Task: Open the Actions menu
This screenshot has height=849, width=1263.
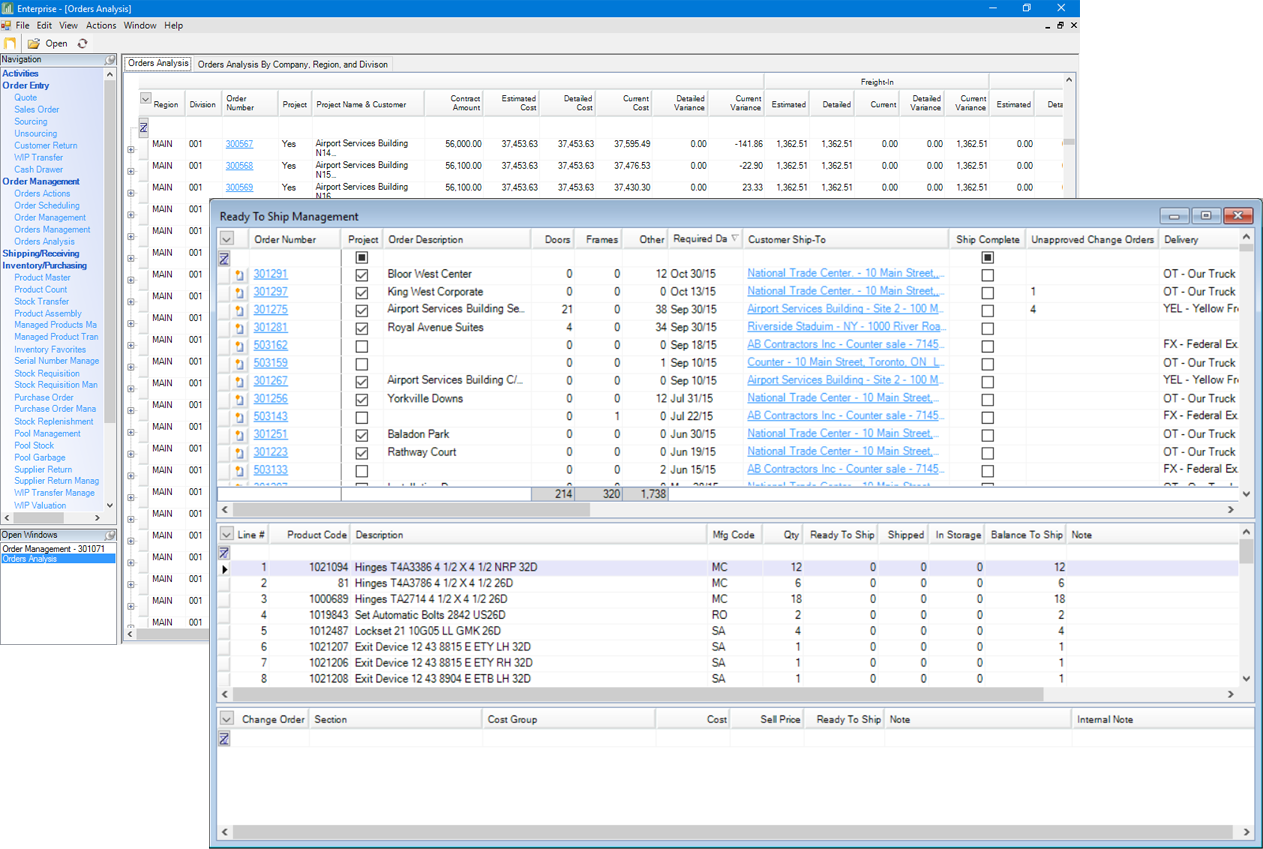Action: [101, 25]
